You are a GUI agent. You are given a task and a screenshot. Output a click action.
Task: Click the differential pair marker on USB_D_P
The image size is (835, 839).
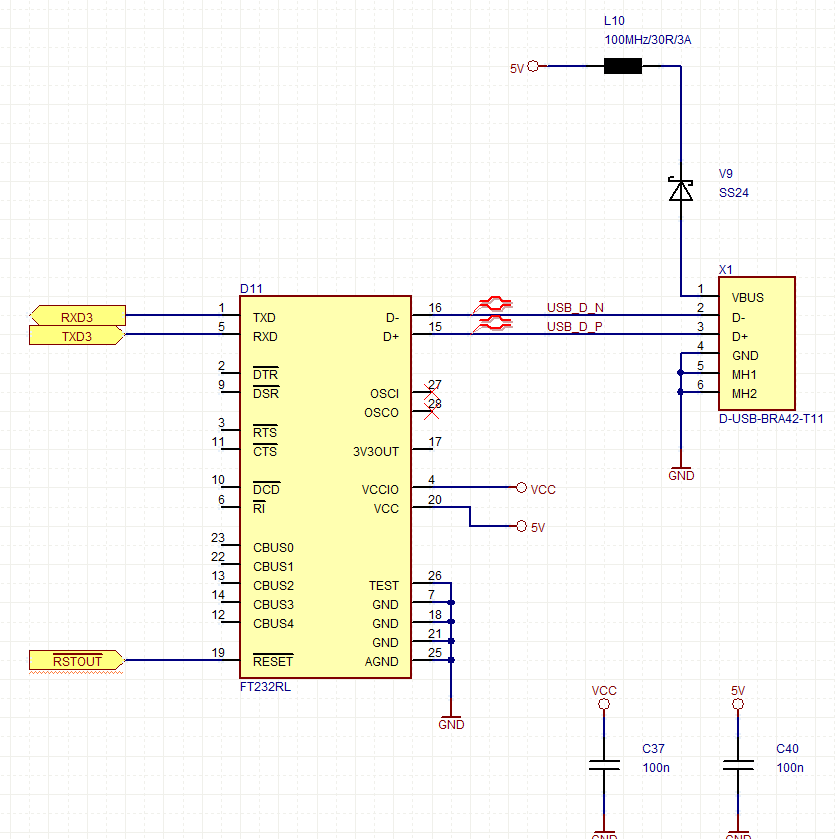pos(493,324)
